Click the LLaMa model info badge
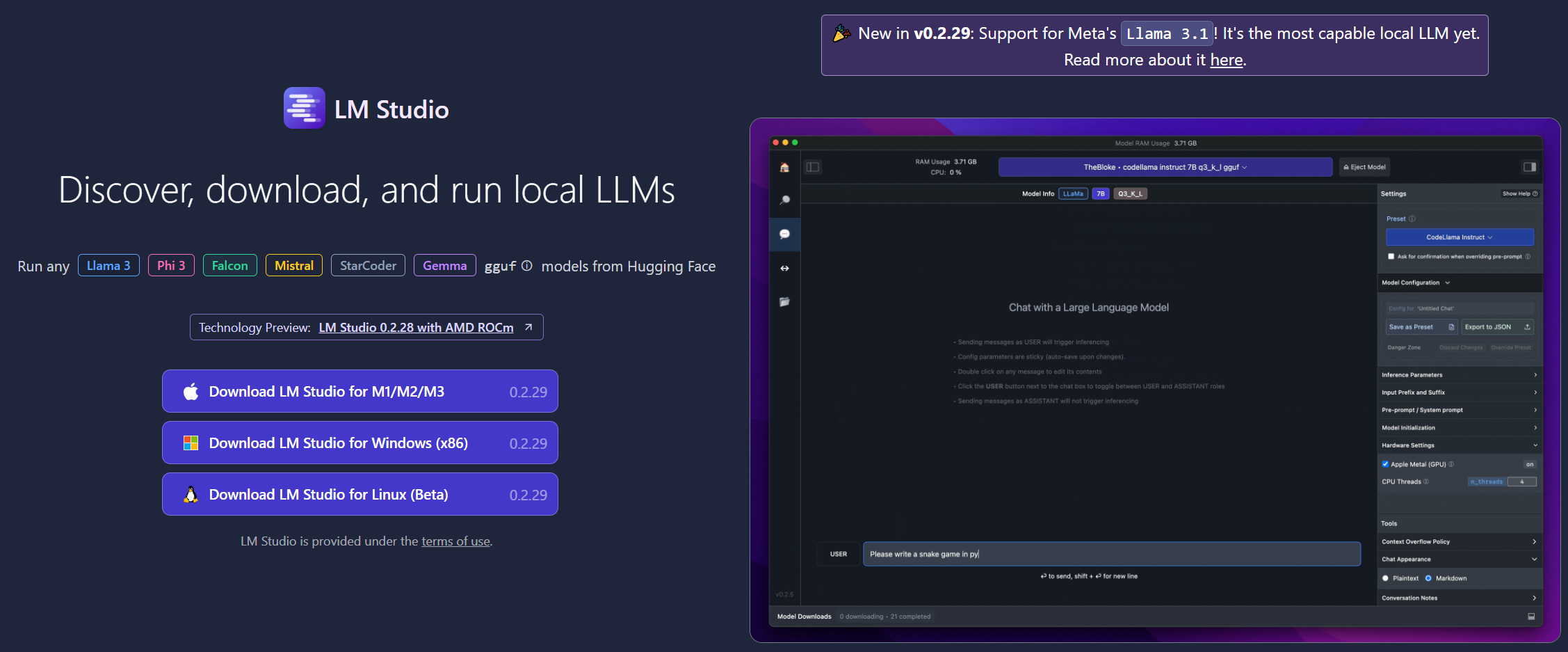The image size is (1568, 652). pos(1073,193)
